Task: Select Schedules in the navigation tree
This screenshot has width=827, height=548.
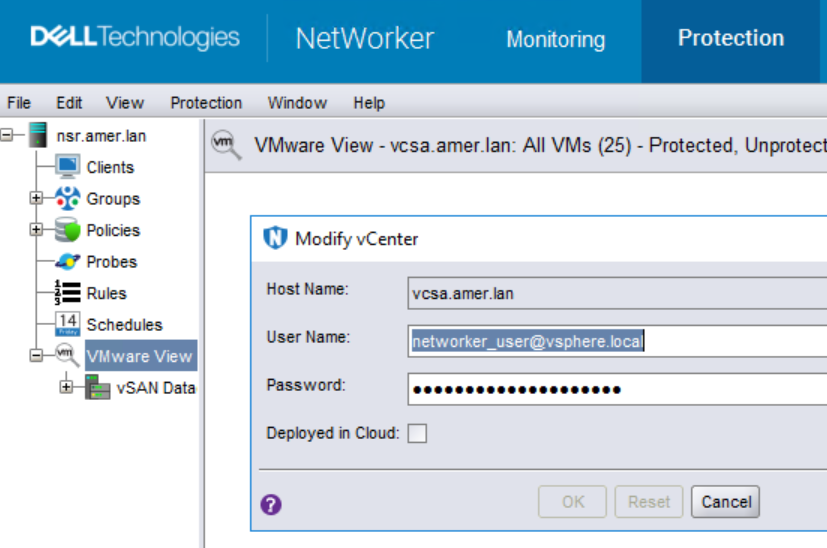Action: coord(124,324)
